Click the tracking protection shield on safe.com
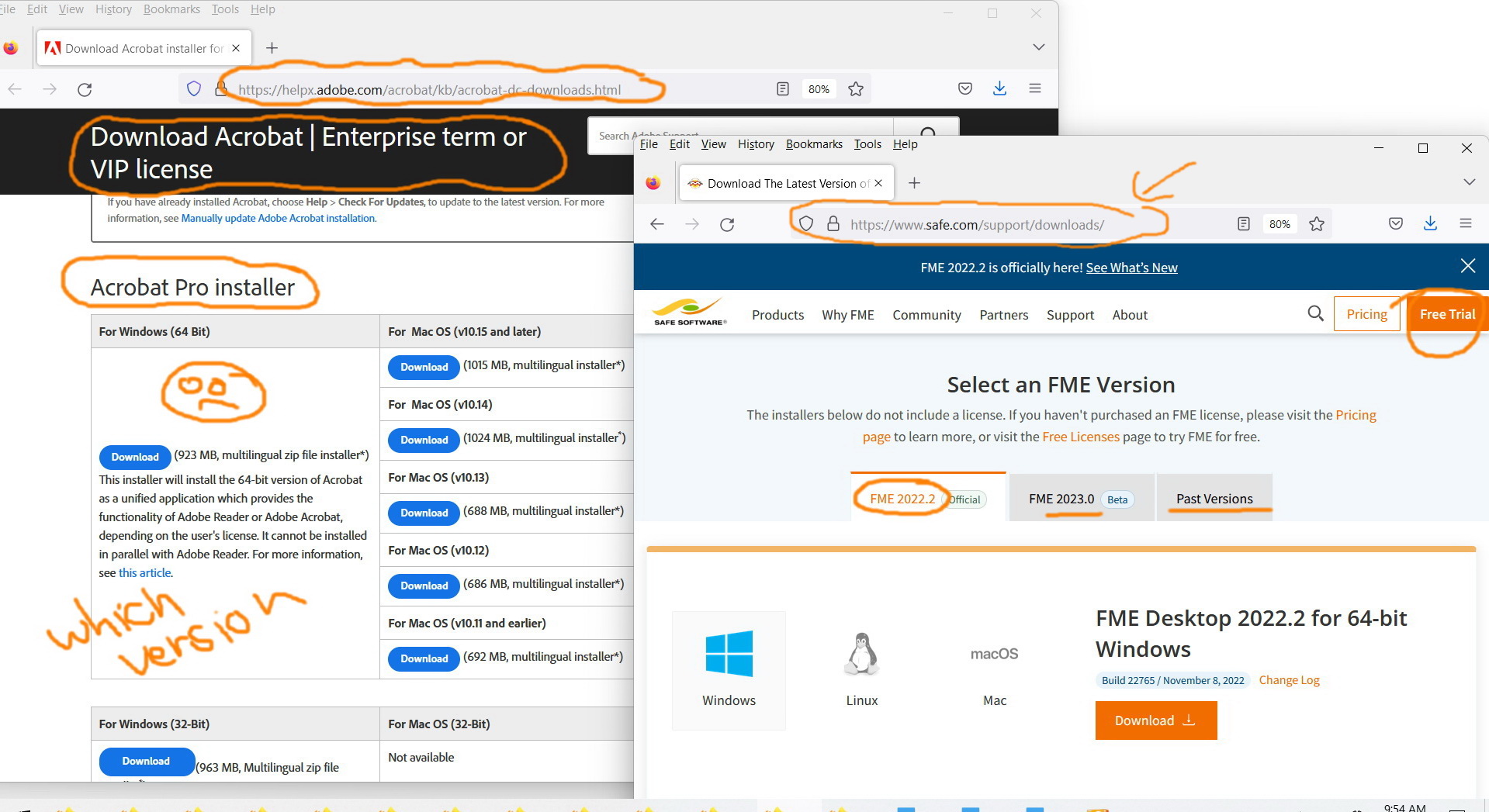The height and width of the screenshot is (812, 1489). point(806,224)
